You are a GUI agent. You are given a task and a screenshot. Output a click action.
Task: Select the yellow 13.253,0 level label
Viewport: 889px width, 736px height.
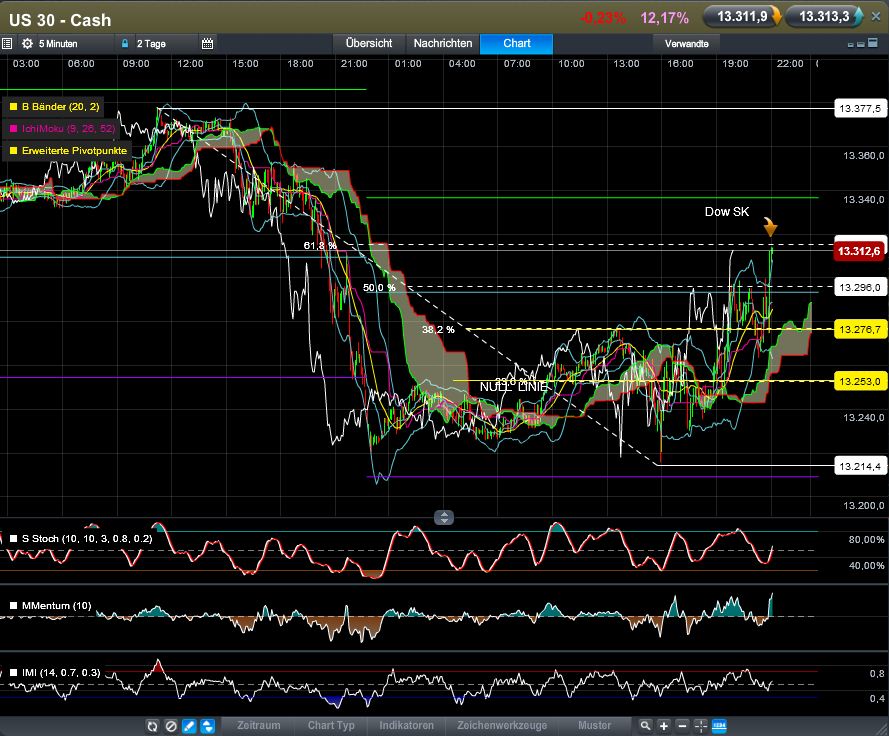click(x=860, y=382)
